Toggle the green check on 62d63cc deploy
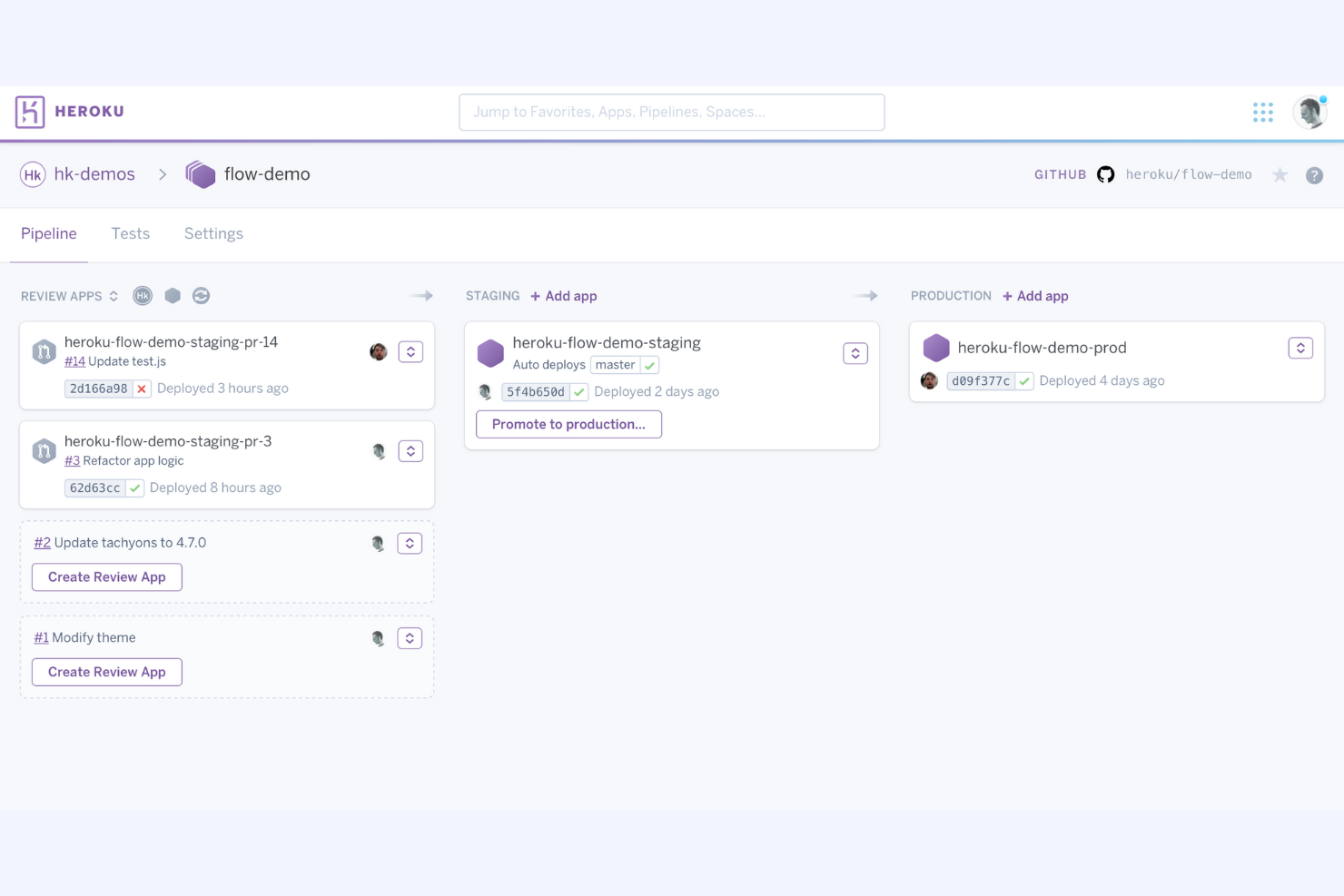The image size is (1344, 896). click(134, 487)
